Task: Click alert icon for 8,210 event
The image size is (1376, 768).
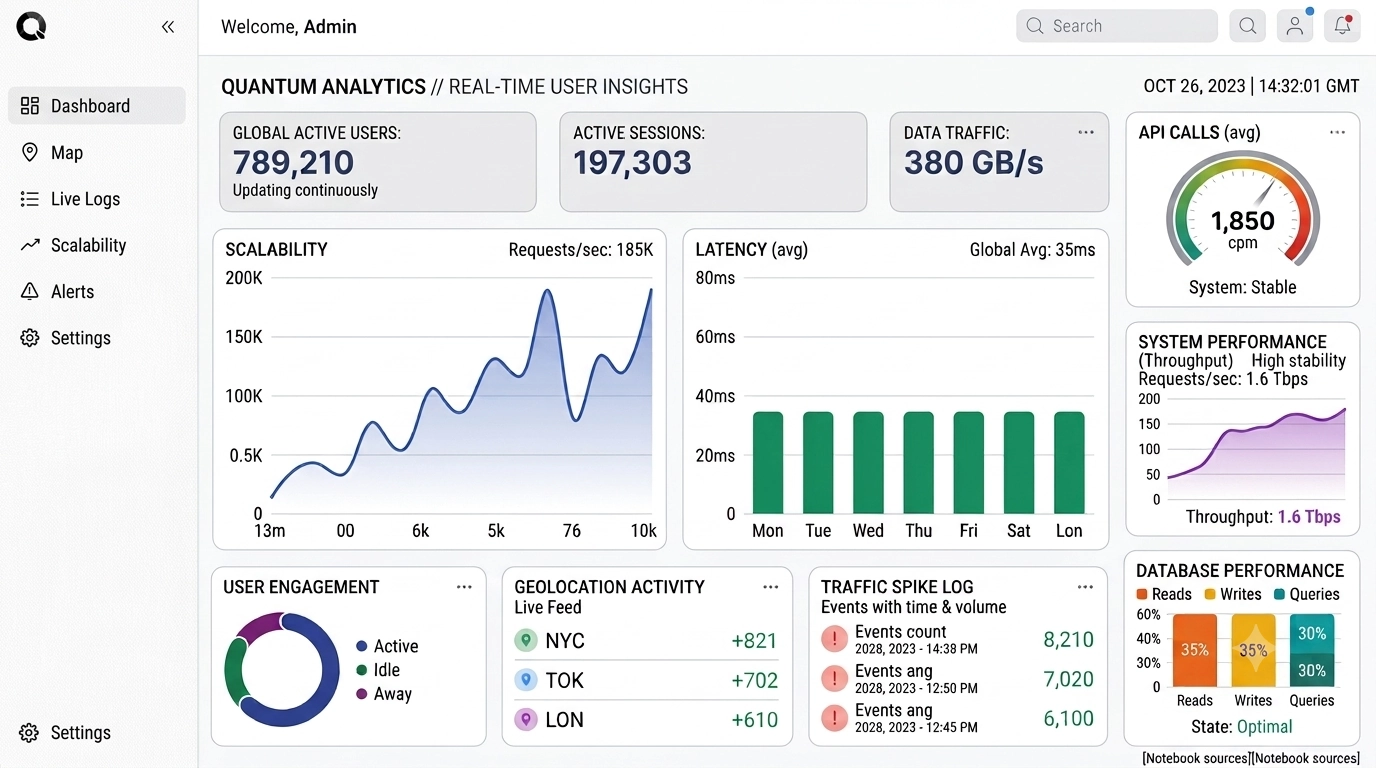Action: 834,640
